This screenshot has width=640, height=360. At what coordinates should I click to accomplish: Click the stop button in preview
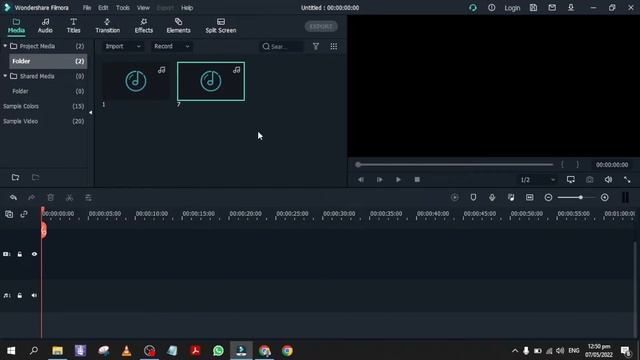(x=417, y=180)
